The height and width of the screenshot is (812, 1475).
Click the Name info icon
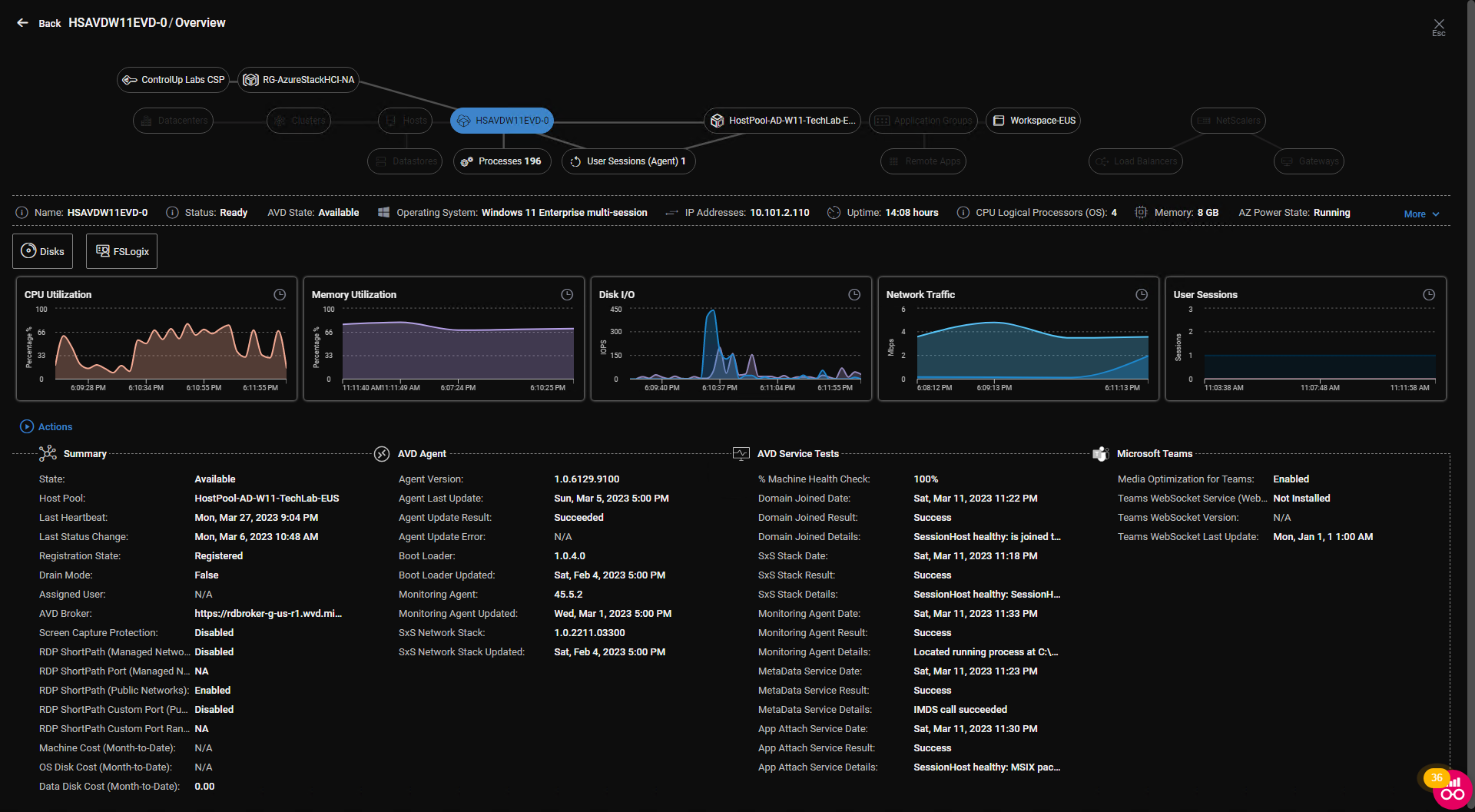coord(22,213)
